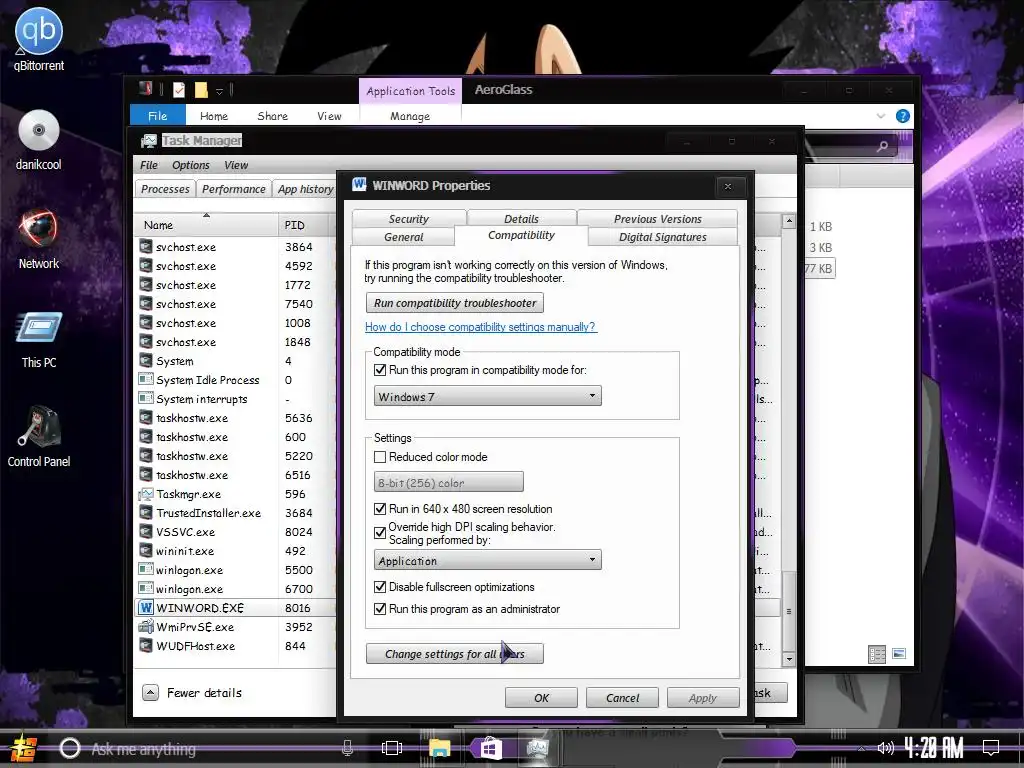Switch to the Processes tab in Task Manager

[165, 189]
